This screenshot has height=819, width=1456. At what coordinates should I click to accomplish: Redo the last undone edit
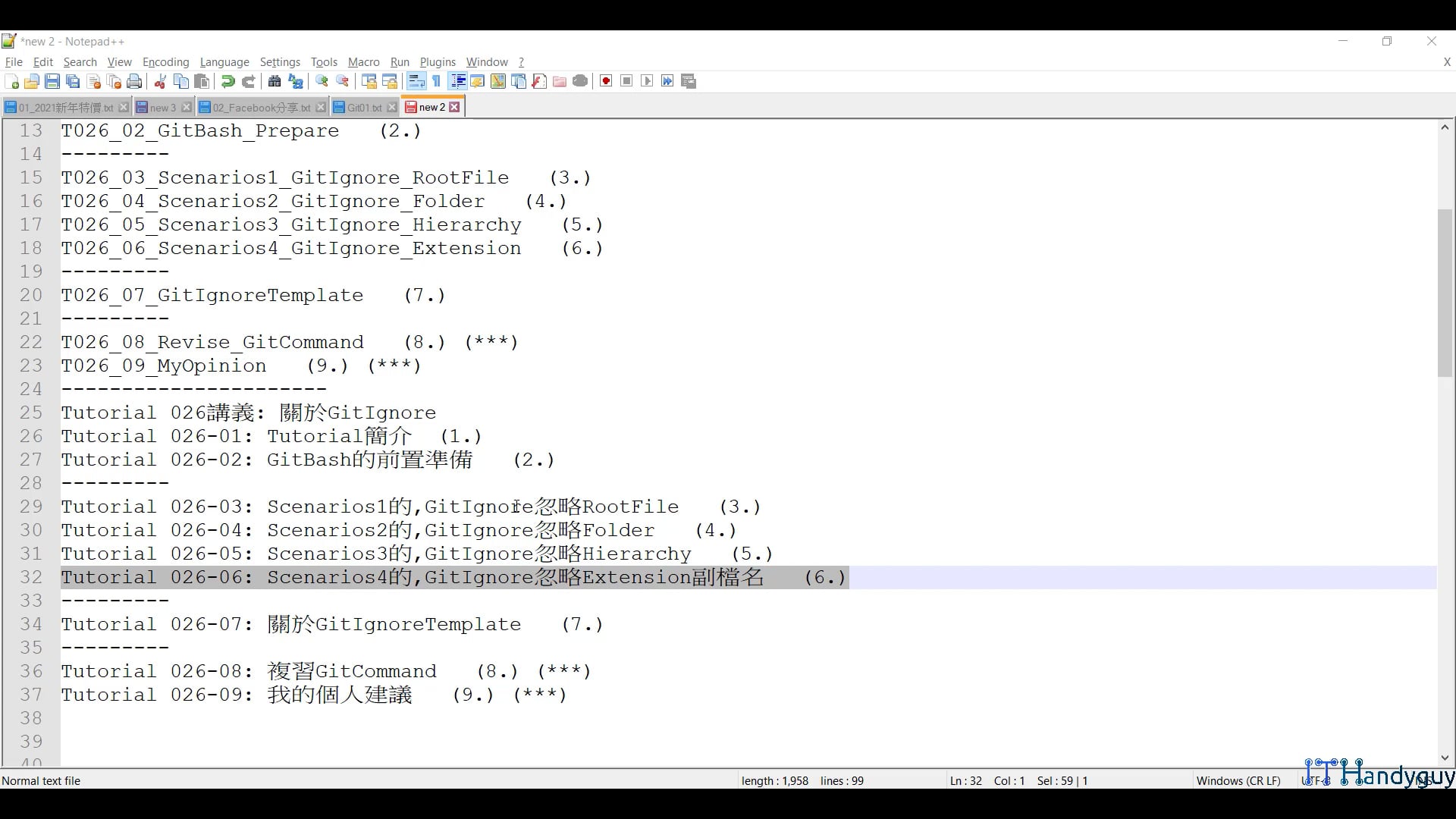pyautogui.click(x=249, y=81)
